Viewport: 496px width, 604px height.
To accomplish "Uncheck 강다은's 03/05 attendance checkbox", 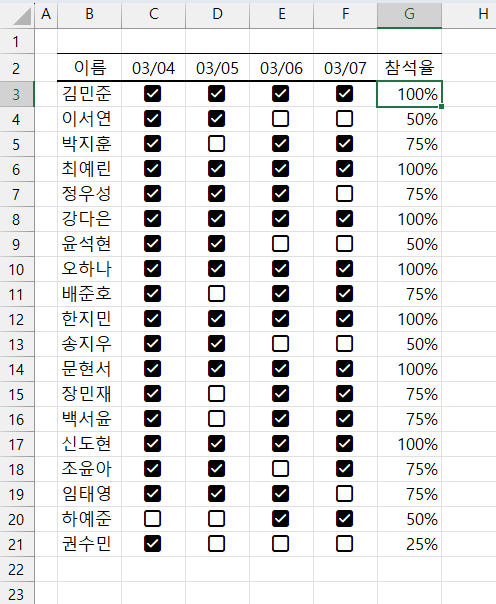I will click(216, 219).
